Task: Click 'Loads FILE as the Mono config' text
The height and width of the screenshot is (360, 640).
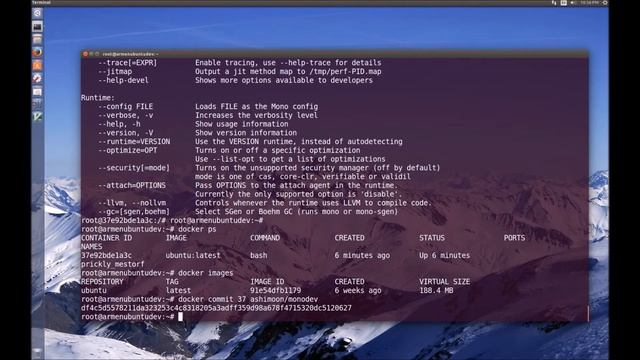Action: pos(256,107)
